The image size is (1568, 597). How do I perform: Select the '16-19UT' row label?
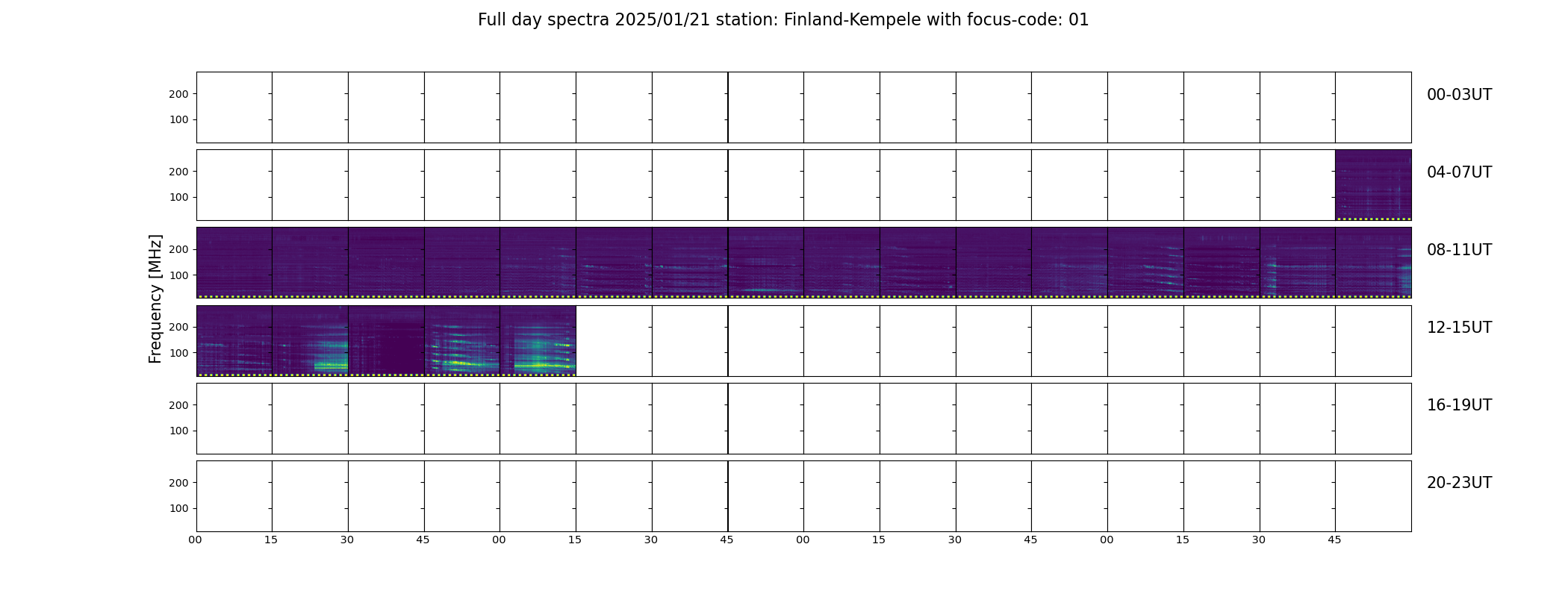pos(1459,405)
